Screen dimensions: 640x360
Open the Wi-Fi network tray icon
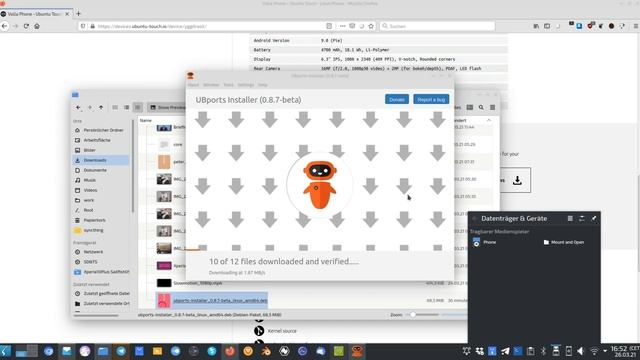[x=594, y=351]
